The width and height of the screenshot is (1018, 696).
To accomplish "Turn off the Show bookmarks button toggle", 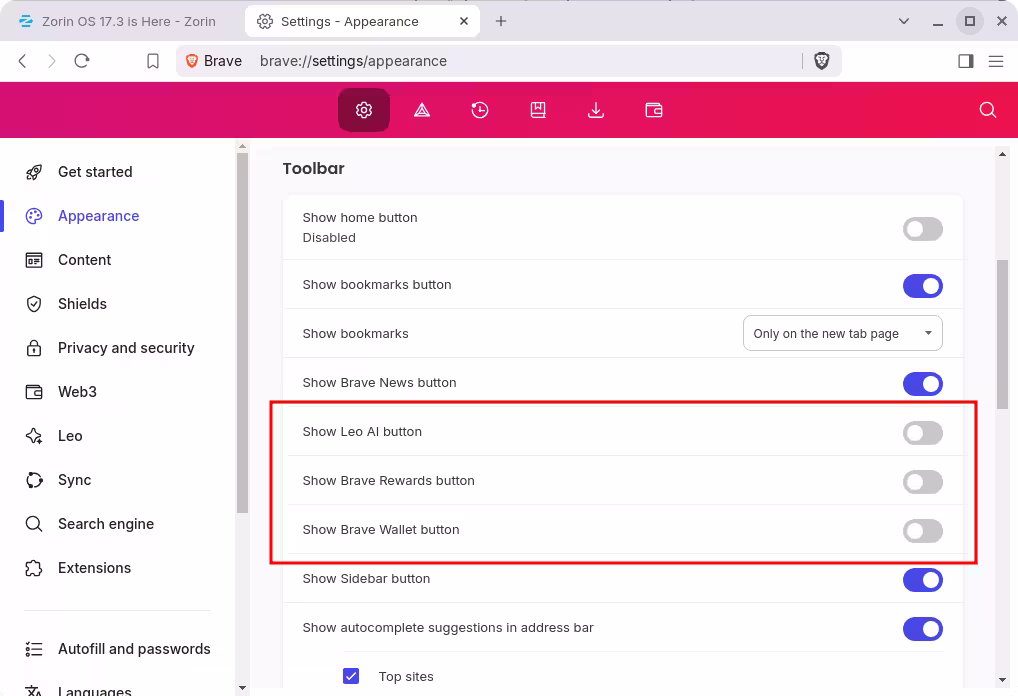I will coord(923,286).
